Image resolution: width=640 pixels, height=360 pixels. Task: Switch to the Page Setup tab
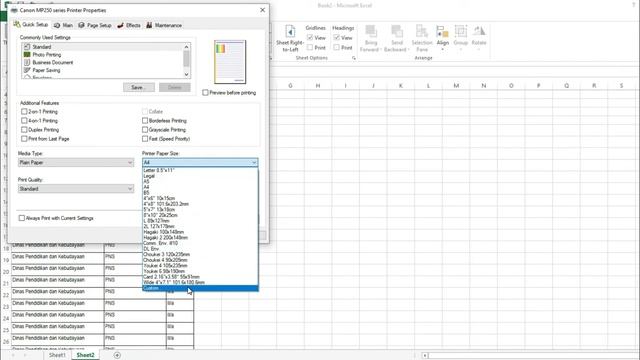(x=95, y=25)
